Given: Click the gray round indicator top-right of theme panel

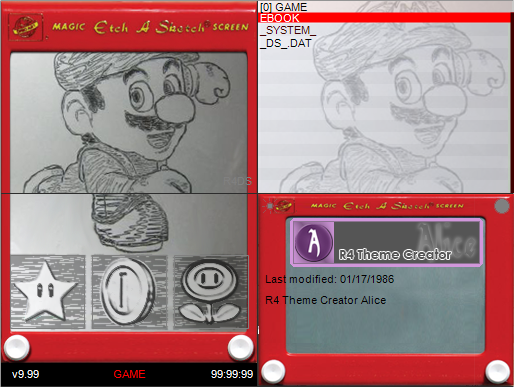Looking at the screenshot, I should 502,206.
